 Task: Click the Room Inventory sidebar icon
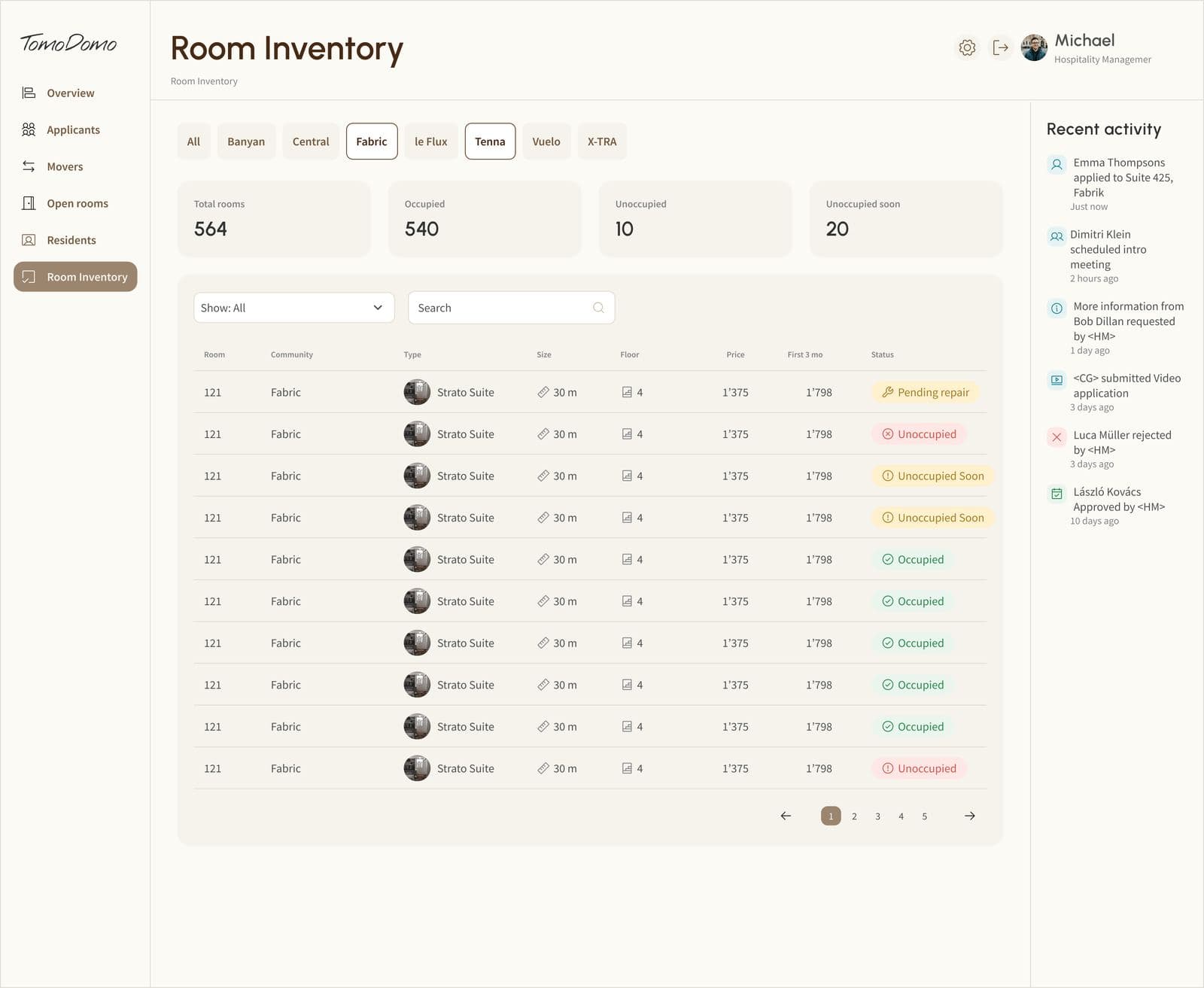coord(29,277)
